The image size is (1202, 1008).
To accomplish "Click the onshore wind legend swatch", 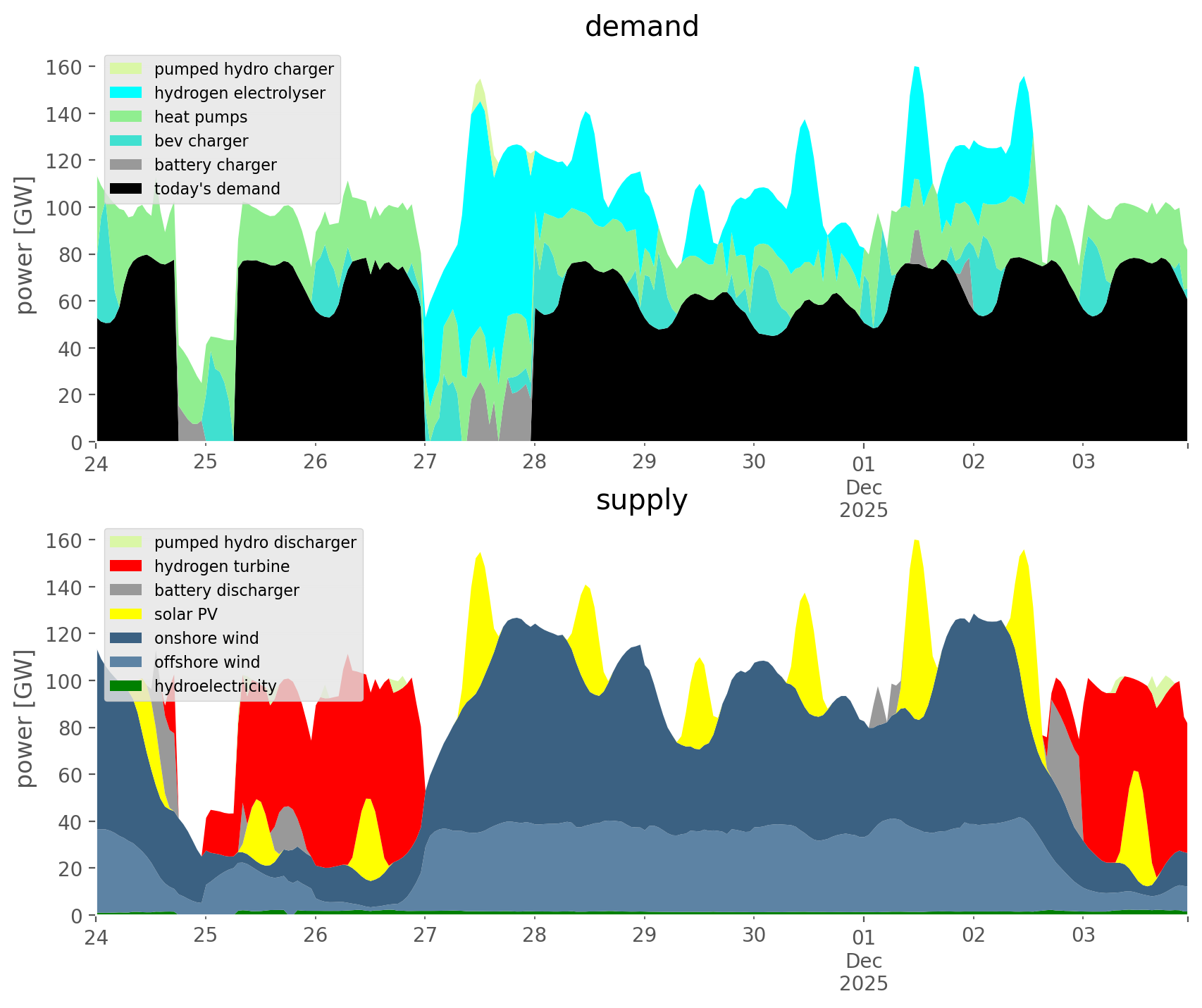I will [125, 638].
